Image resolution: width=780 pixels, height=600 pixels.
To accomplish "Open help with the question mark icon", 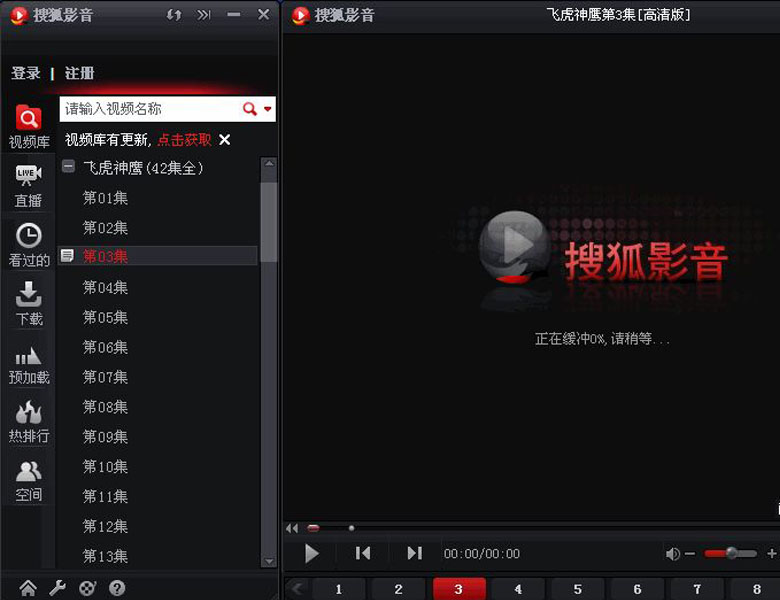I will pyautogui.click(x=117, y=588).
